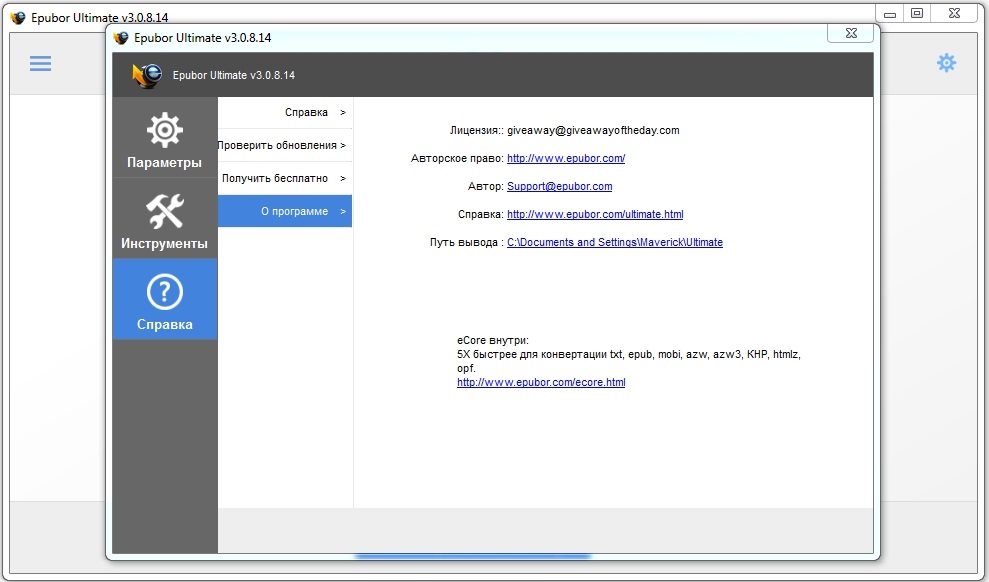Screen dimensions: 989x582
Task: Click Epubor icon in dialog title bar
Action: (120, 38)
